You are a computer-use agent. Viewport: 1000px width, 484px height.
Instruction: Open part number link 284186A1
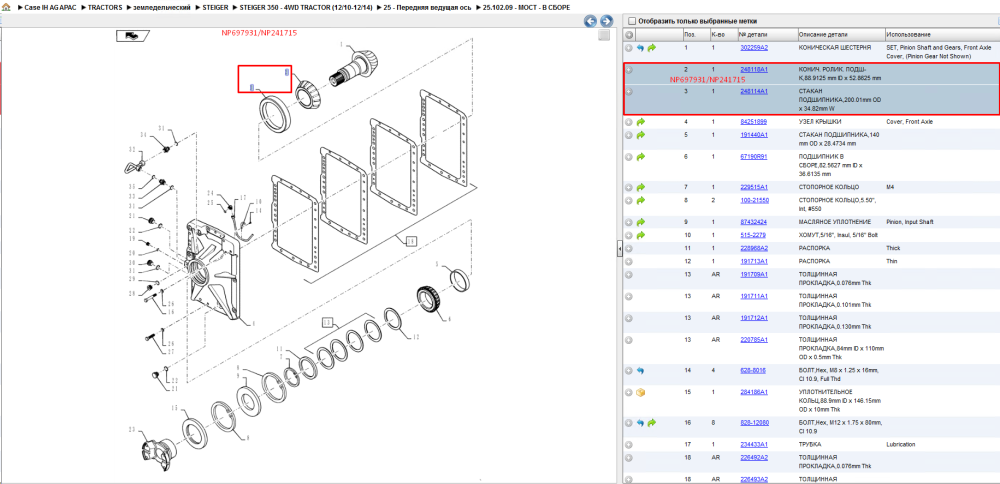click(754, 392)
